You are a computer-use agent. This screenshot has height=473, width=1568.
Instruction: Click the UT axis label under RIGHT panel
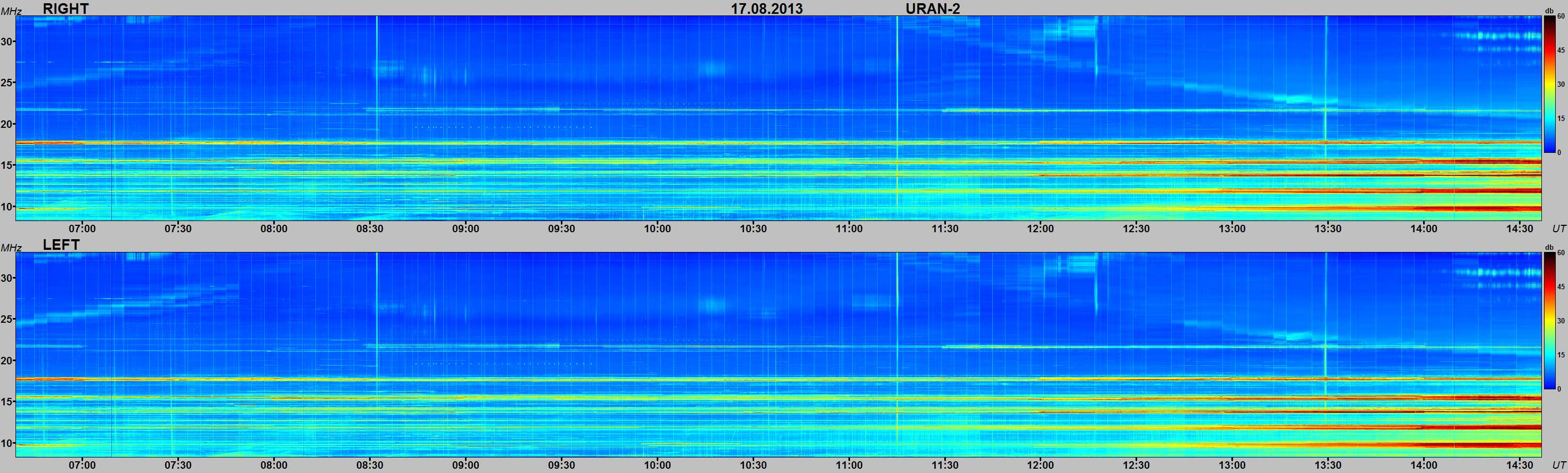click(x=1559, y=229)
